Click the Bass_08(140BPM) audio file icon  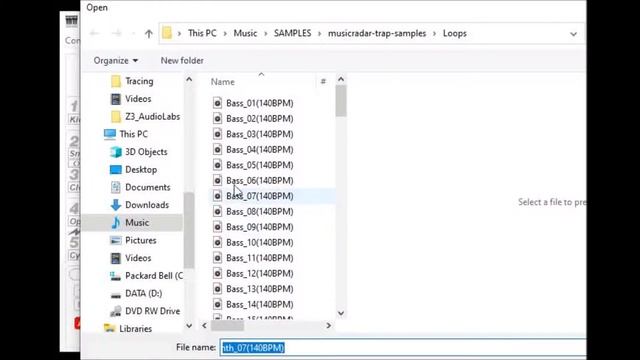pyautogui.click(x=218, y=211)
